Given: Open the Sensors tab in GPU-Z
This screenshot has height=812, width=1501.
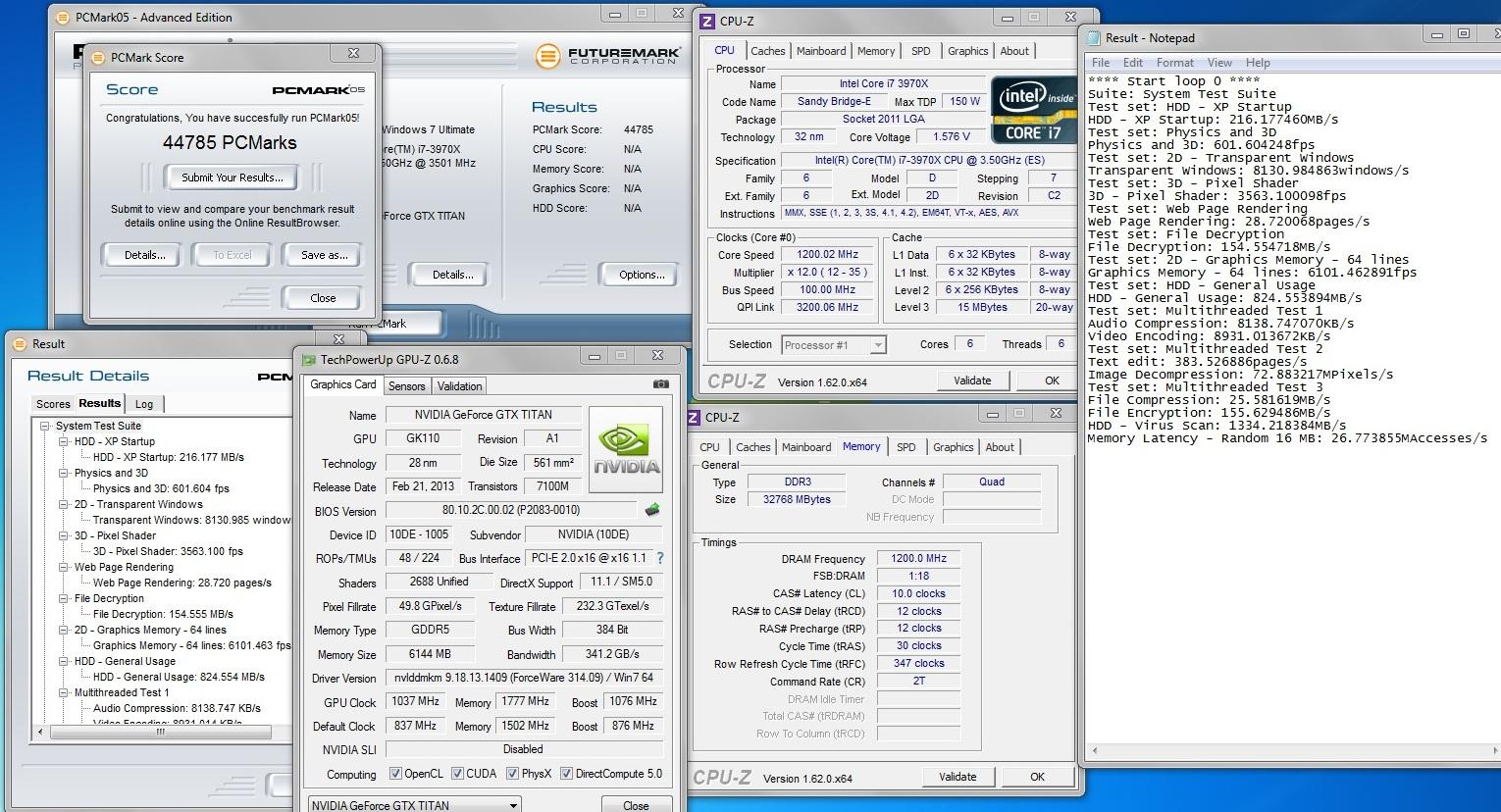Looking at the screenshot, I should pyautogui.click(x=406, y=386).
